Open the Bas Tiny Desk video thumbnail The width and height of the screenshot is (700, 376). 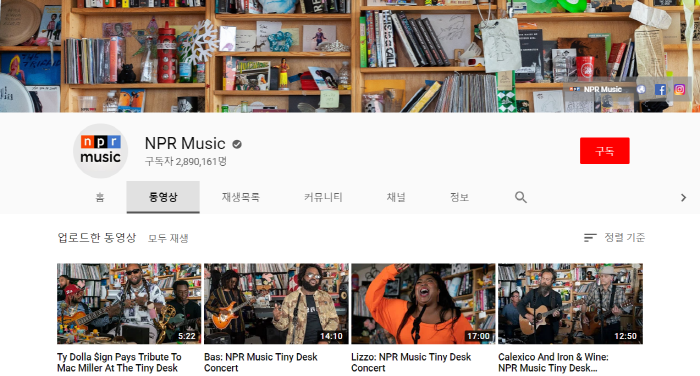pyautogui.click(x=276, y=304)
